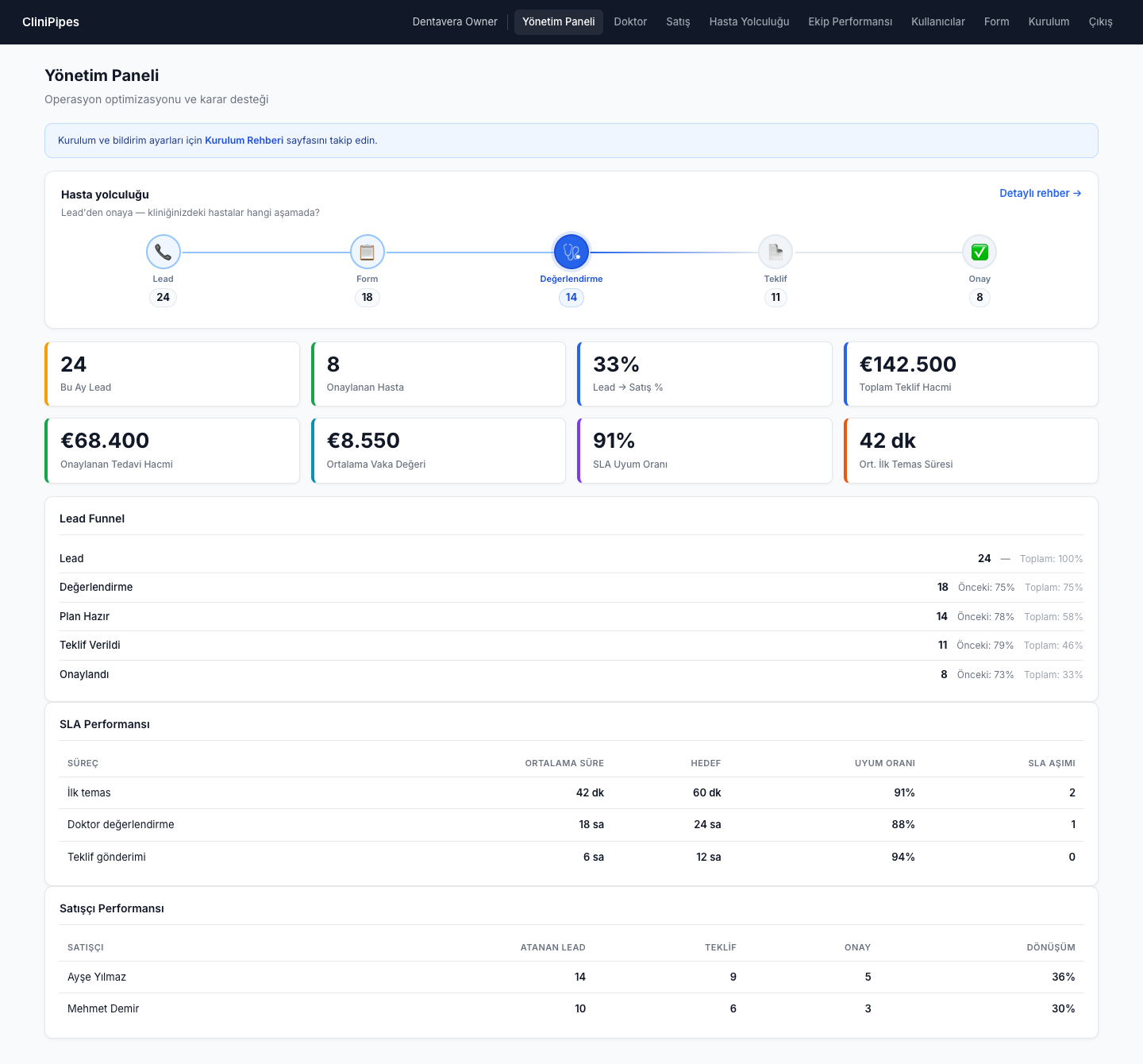This screenshot has height=1064, width=1143.
Task: Switch to the Doktor tab
Action: [x=630, y=22]
